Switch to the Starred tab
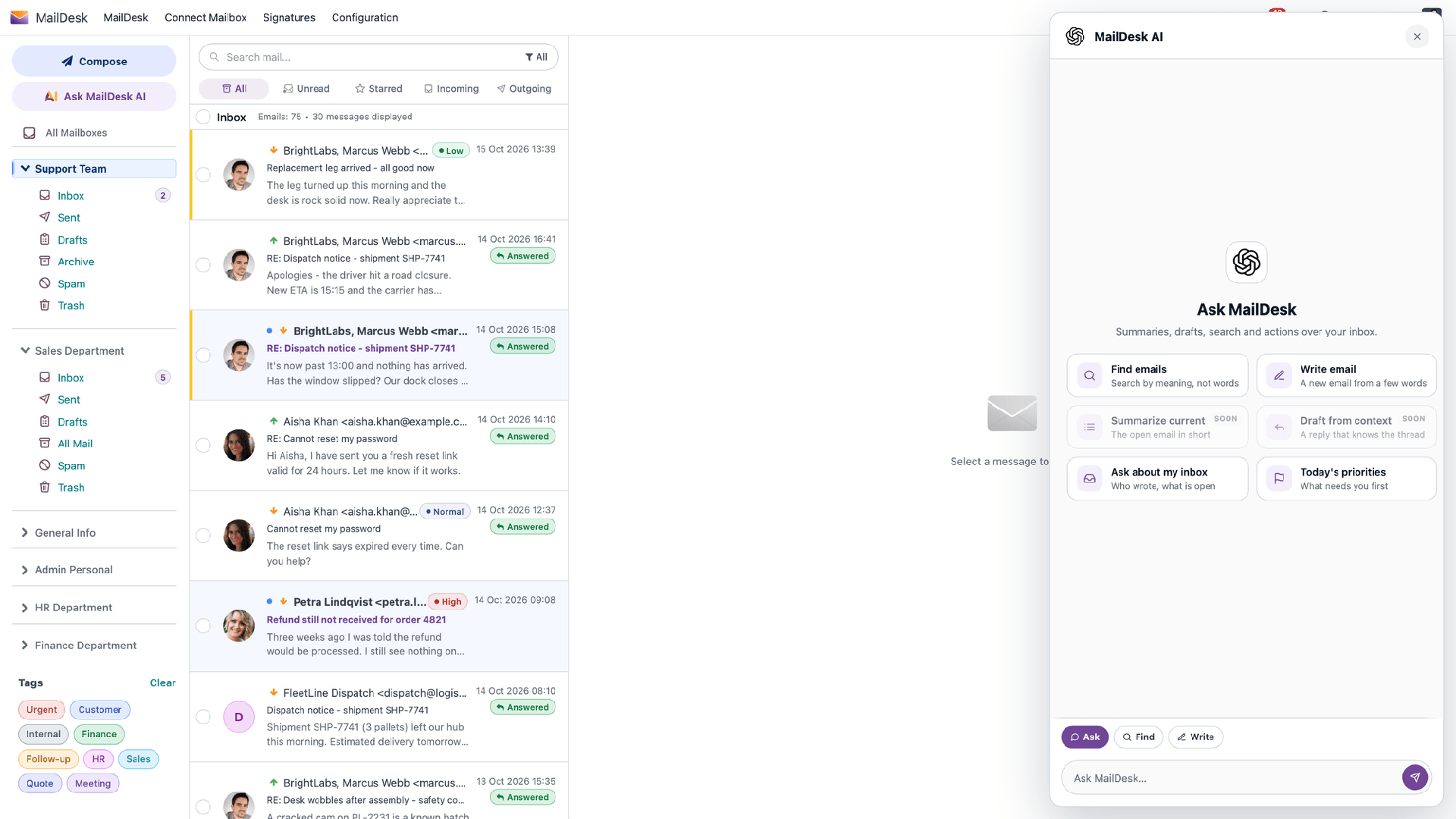 tap(378, 89)
